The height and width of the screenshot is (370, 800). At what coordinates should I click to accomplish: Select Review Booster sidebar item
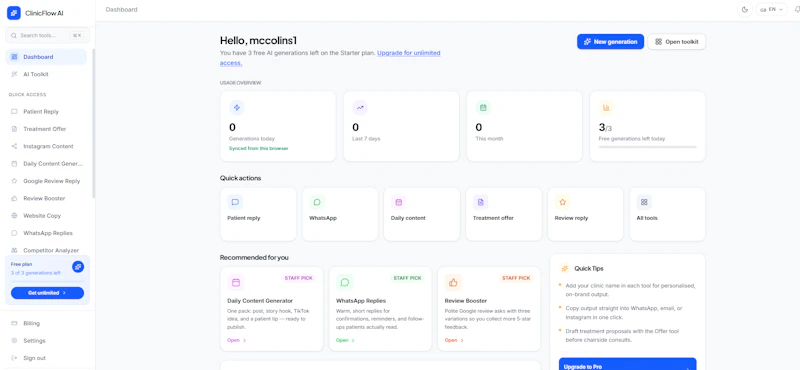click(46, 198)
